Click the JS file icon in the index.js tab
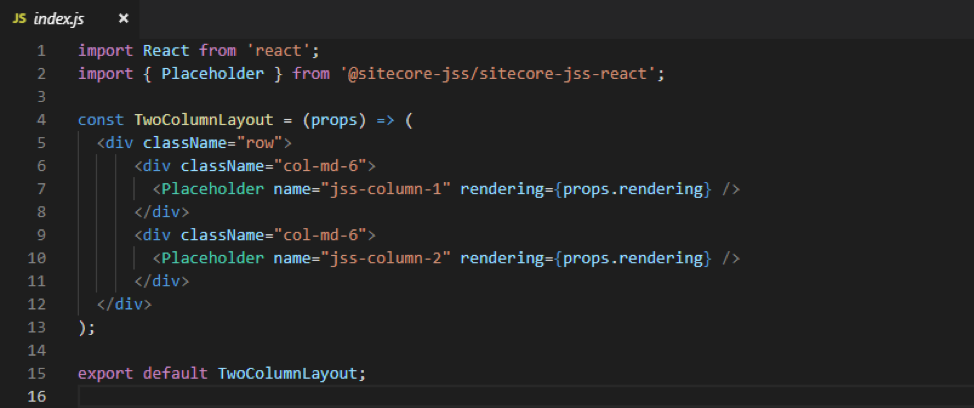The height and width of the screenshot is (408, 974). pyautogui.click(x=19, y=19)
